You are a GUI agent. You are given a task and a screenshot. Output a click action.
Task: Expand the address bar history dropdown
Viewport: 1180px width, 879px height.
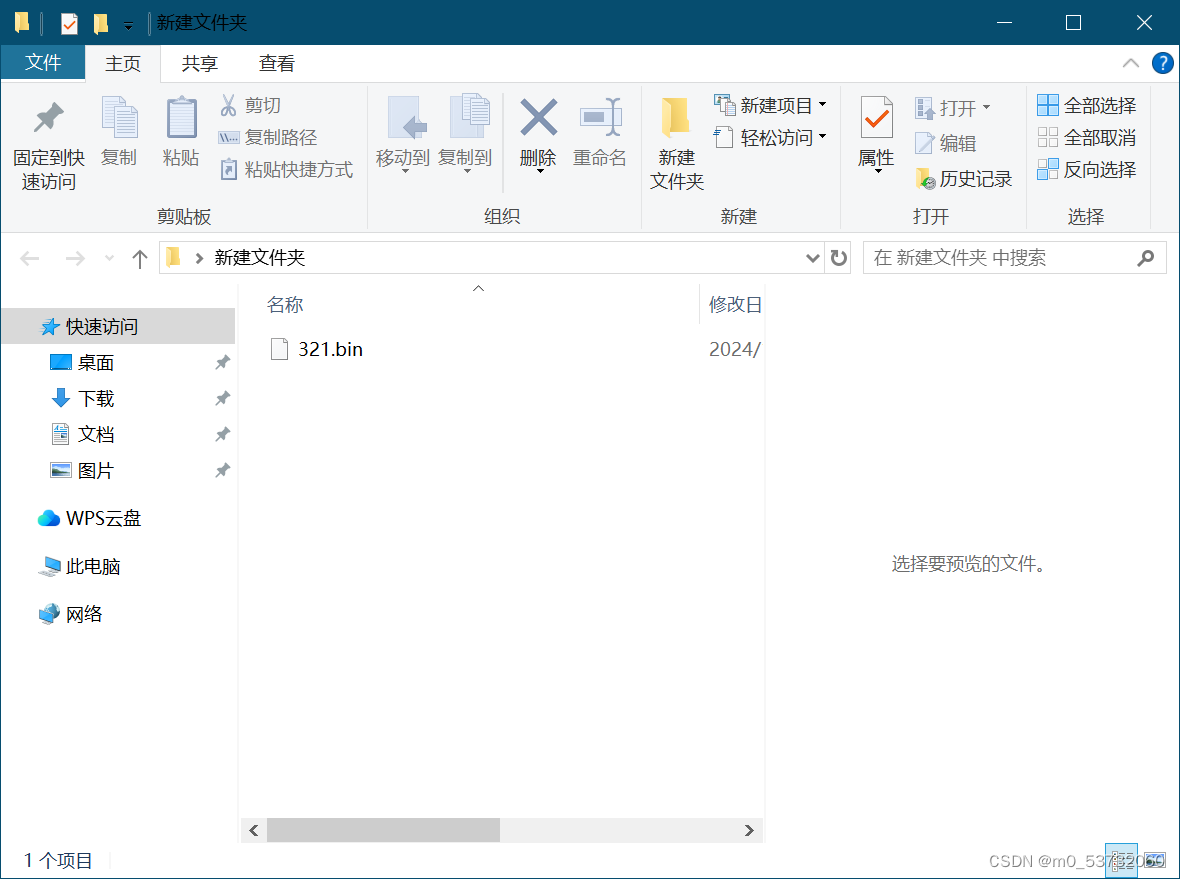coord(813,258)
